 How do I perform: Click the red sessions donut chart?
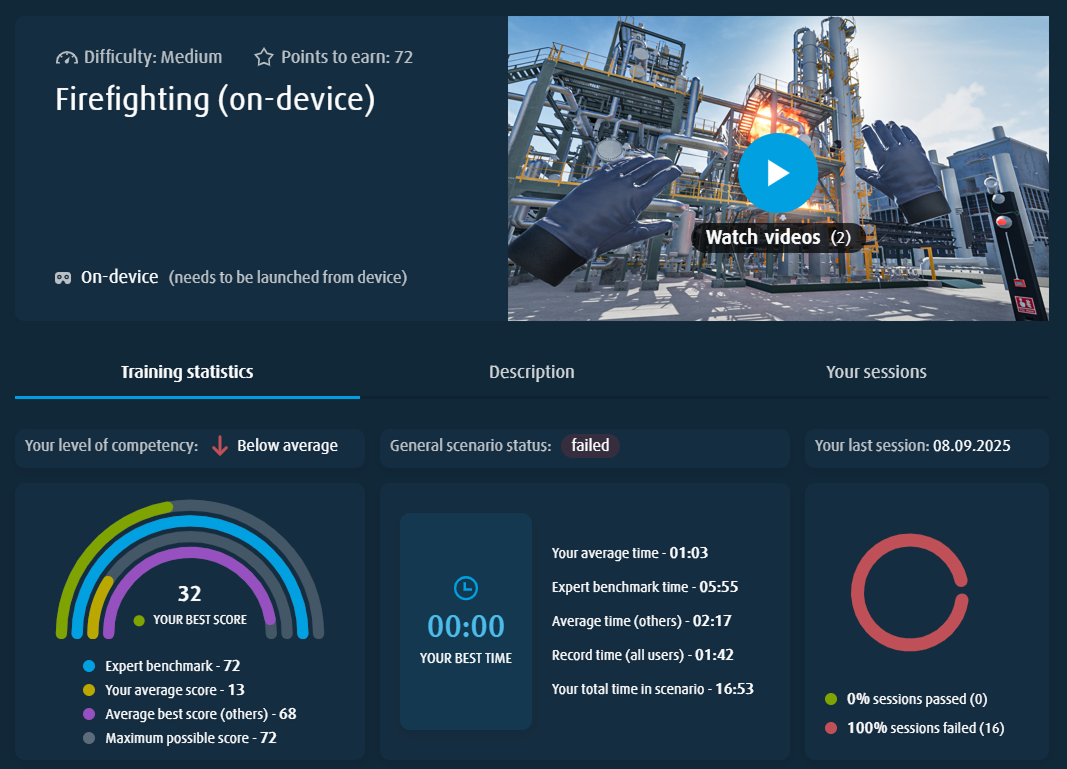[909, 592]
